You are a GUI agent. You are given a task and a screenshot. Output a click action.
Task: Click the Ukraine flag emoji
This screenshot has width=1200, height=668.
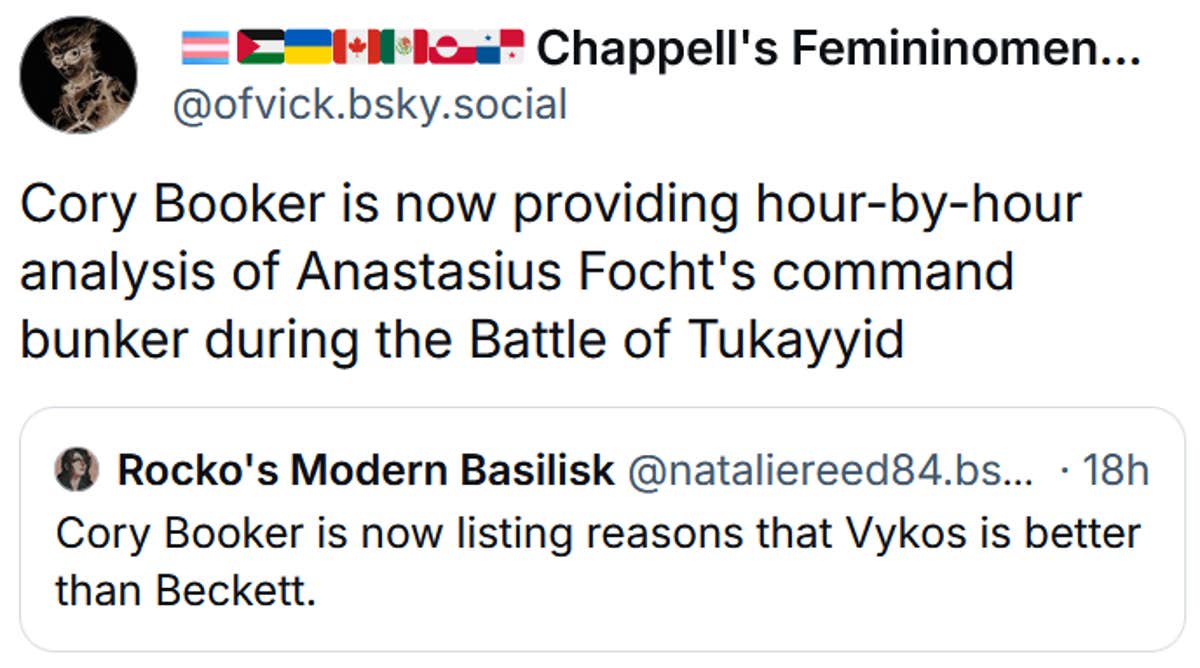pyautogui.click(x=308, y=46)
